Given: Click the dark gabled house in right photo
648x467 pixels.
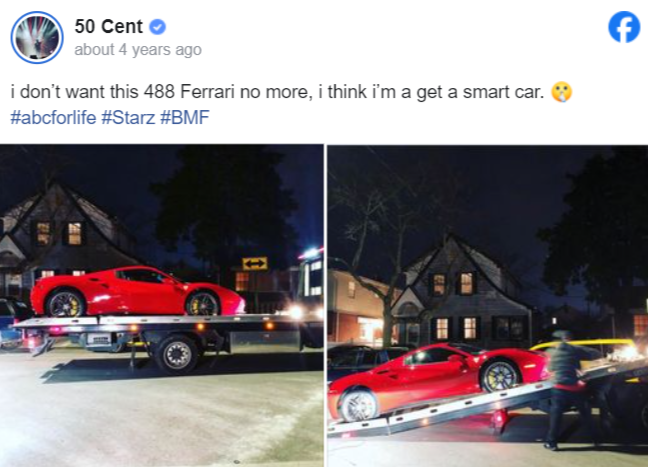Looking at the screenshot, I should click(461, 291).
